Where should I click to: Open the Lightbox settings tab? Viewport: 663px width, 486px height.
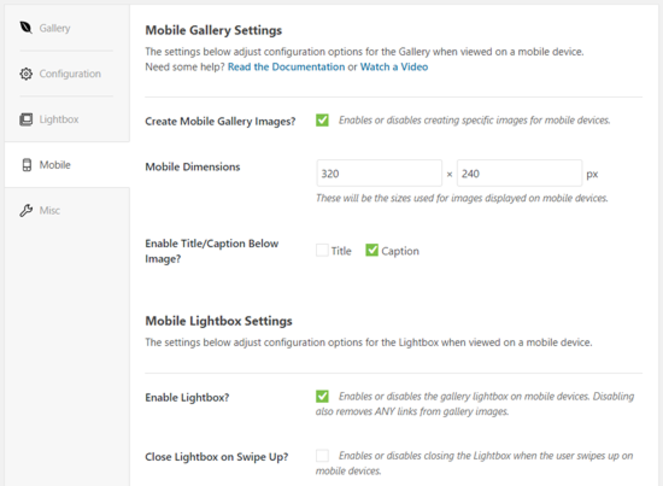[x=59, y=120]
